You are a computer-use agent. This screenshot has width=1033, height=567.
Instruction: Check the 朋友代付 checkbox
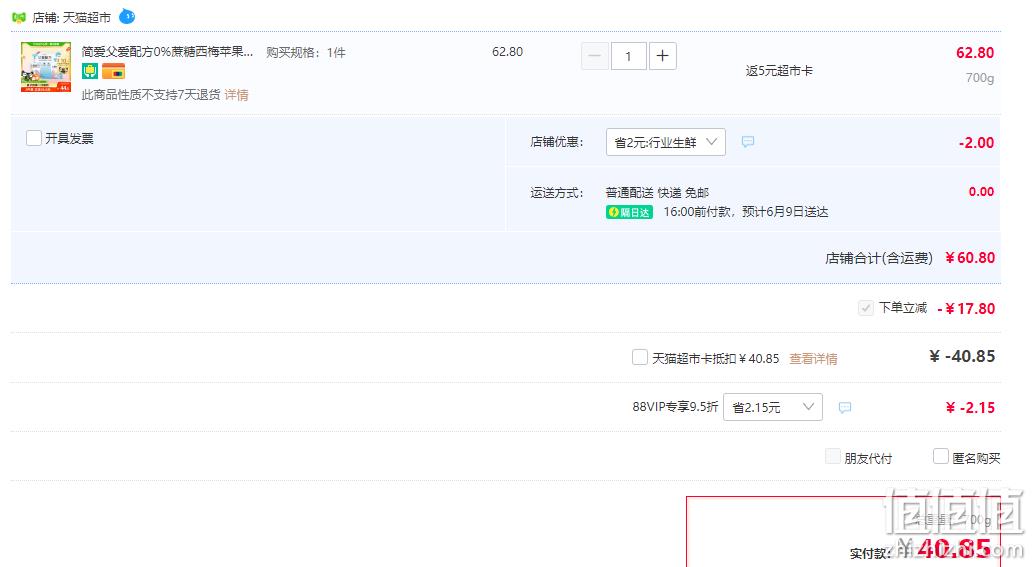tap(833, 456)
